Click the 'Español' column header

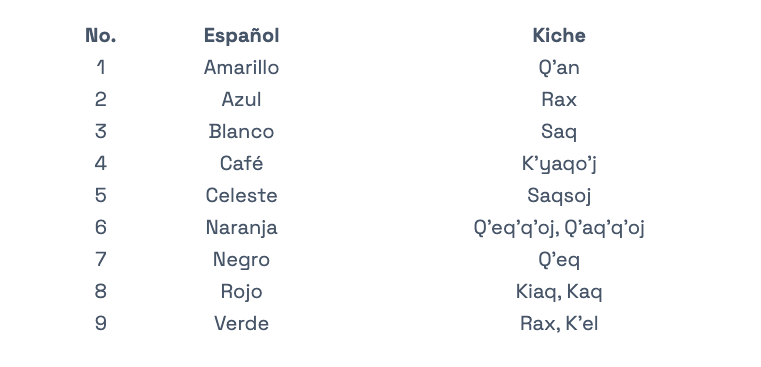pyautogui.click(x=241, y=35)
